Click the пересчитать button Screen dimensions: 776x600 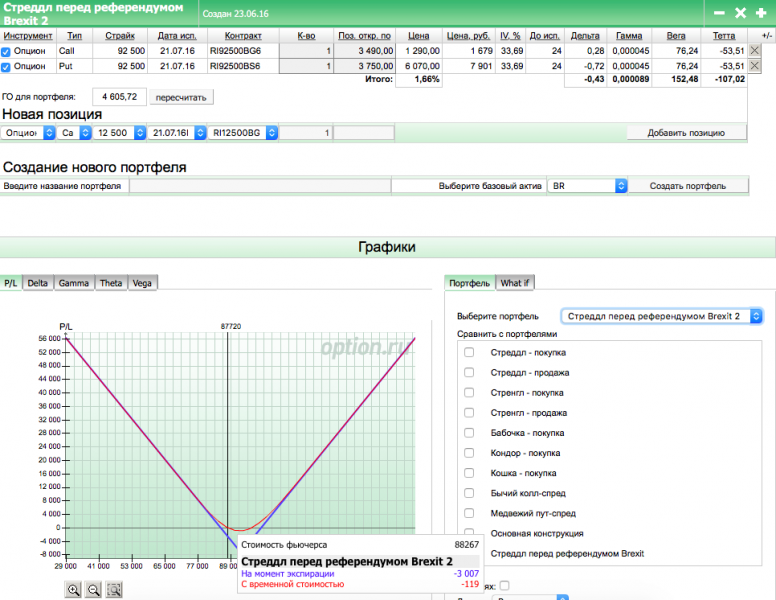point(181,98)
